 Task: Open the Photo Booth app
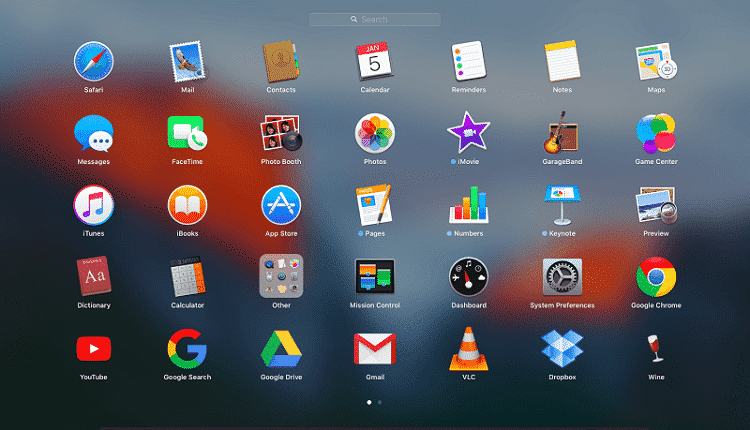[281, 132]
